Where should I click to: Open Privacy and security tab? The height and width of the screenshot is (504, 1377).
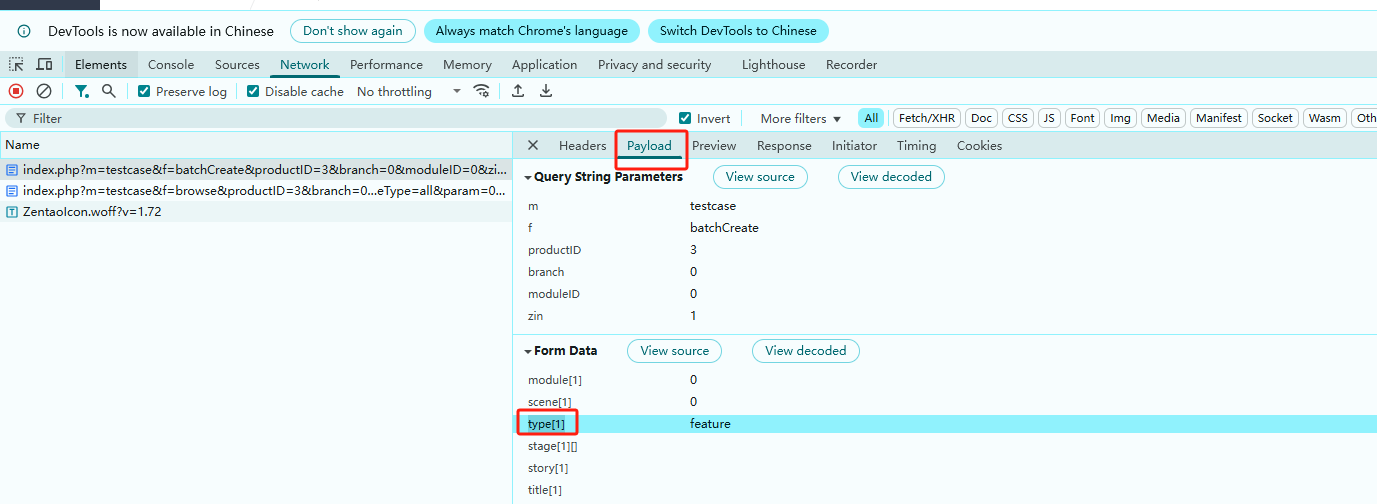point(654,65)
